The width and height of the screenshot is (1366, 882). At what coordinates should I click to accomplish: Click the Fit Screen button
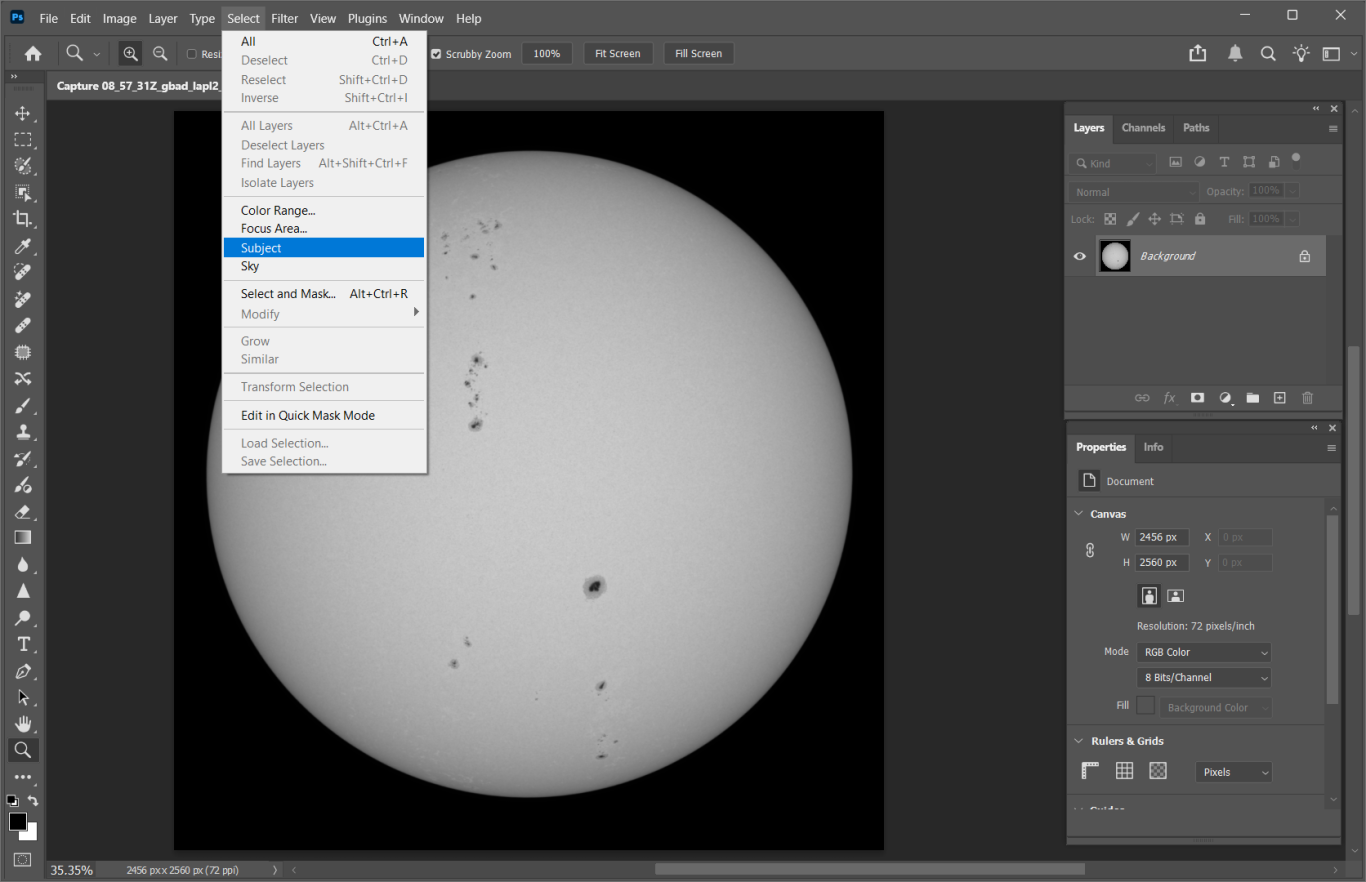(617, 54)
